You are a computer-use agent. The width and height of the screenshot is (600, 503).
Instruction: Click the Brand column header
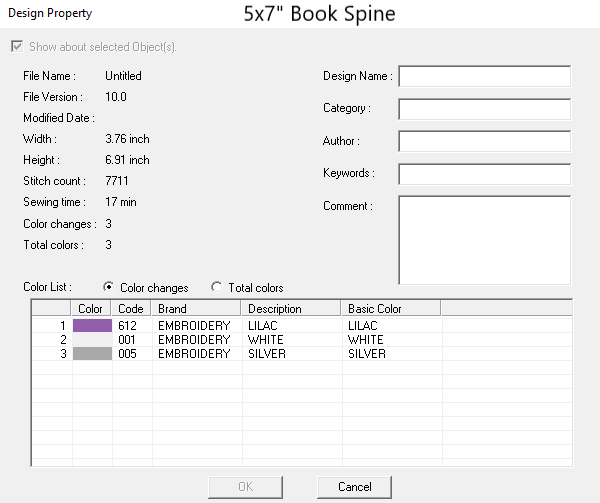point(197,309)
